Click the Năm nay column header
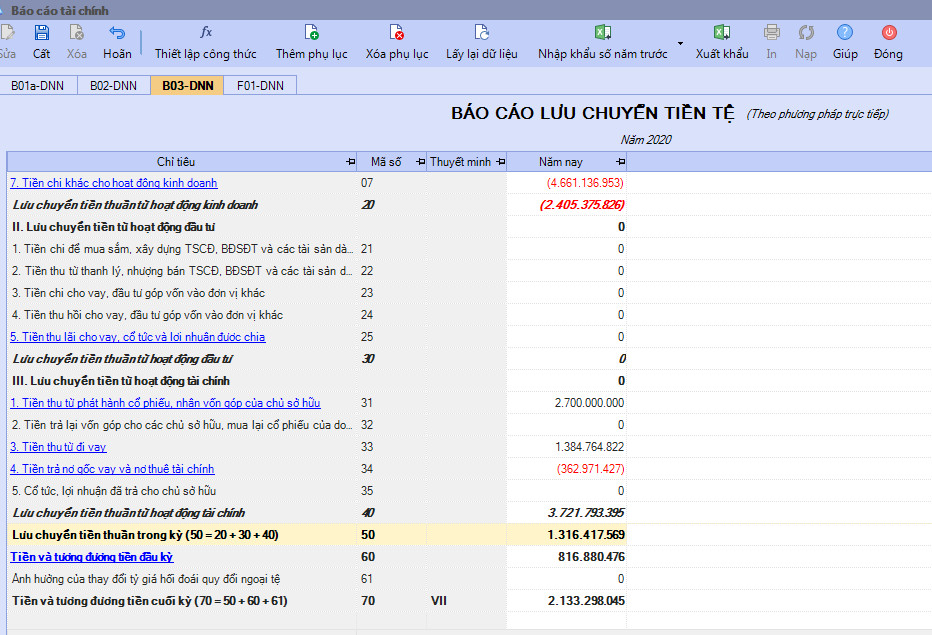The height and width of the screenshot is (635, 932). click(566, 162)
